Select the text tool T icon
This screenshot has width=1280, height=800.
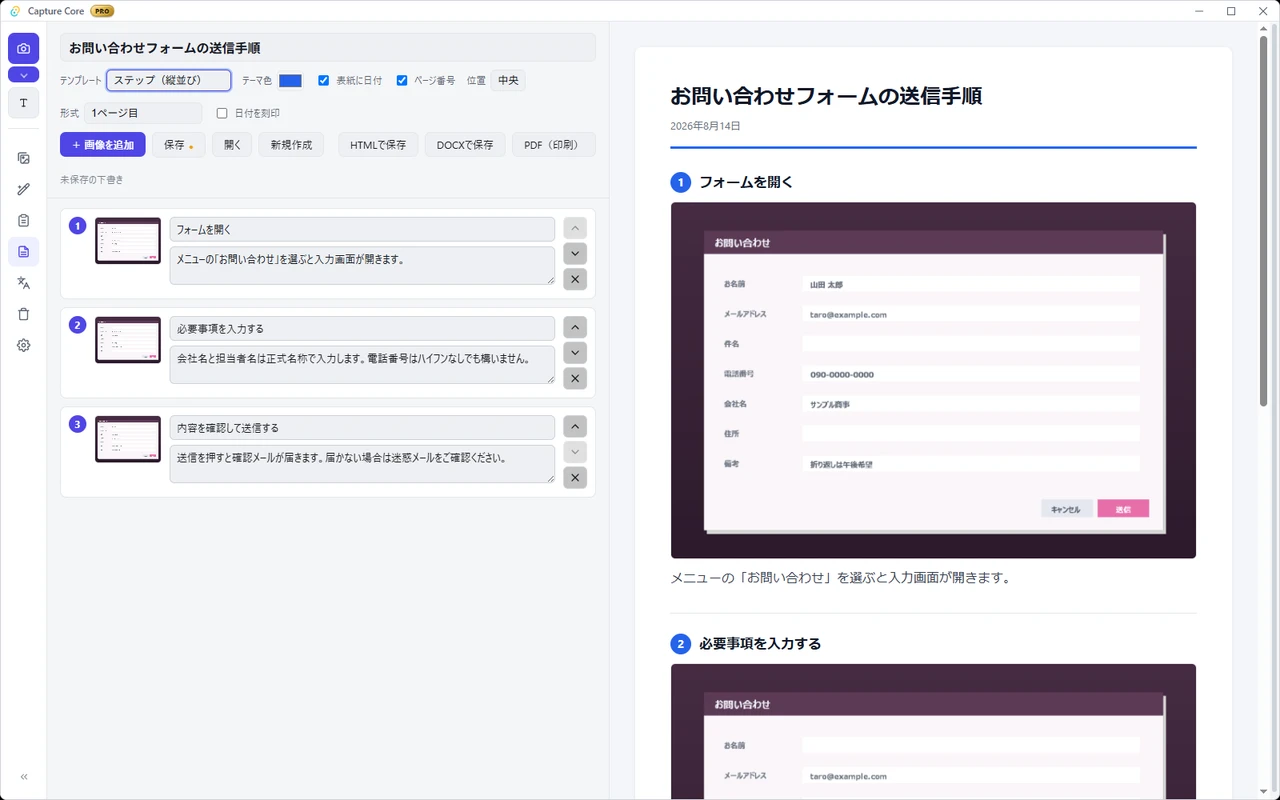pos(23,103)
